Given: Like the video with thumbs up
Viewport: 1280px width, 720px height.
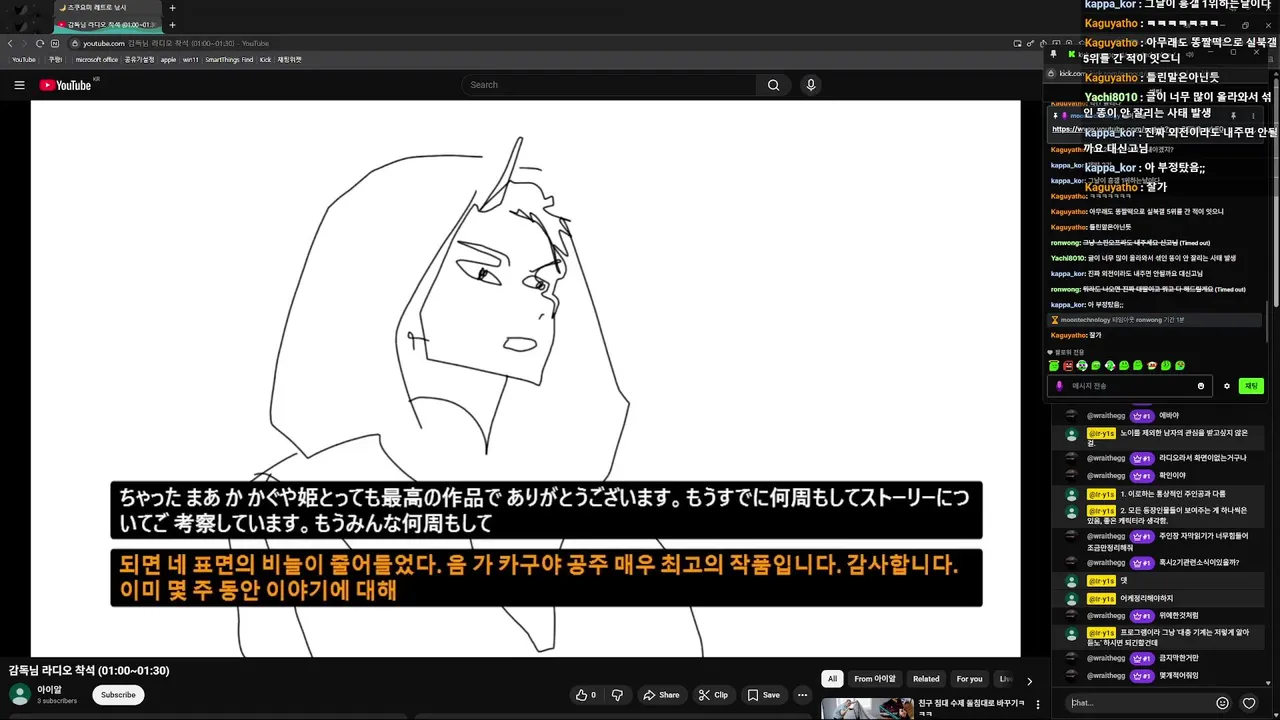Looking at the screenshot, I should point(585,695).
